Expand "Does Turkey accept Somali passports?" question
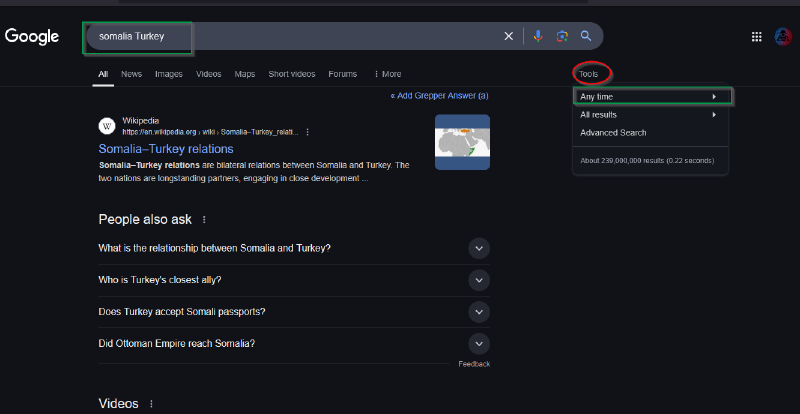 point(479,312)
